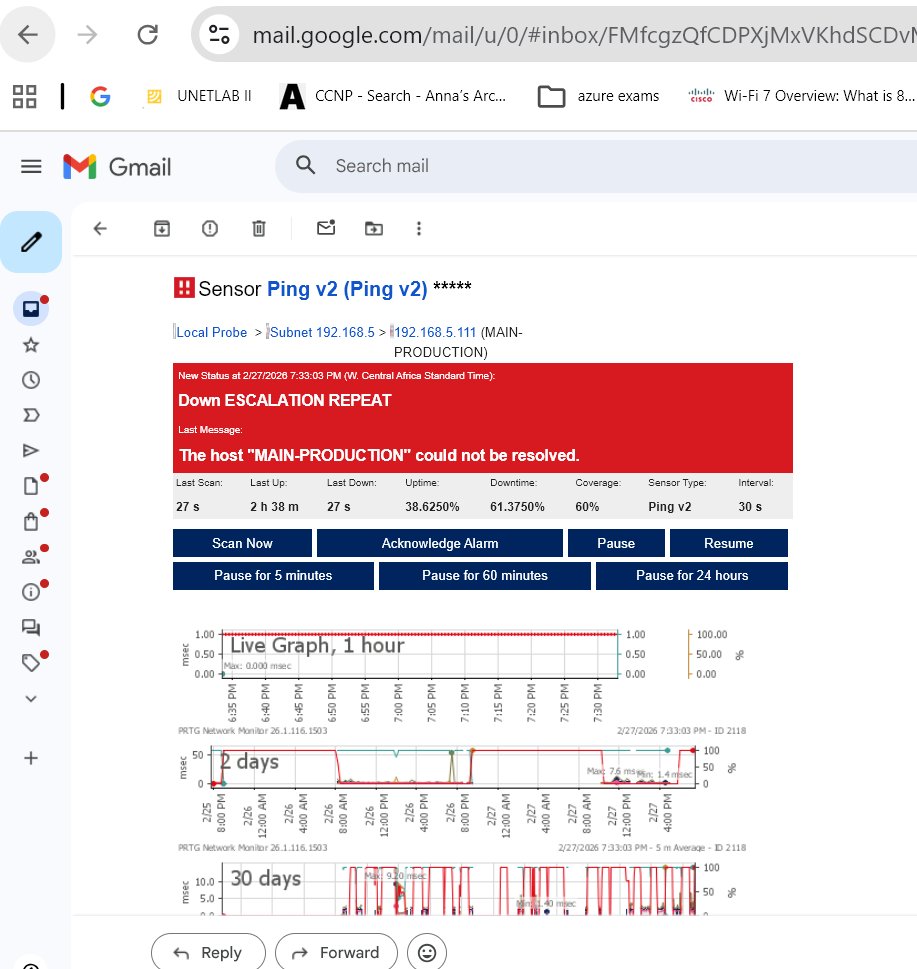917x969 pixels.
Task: Open the Ping v2 sensor link
Action: pos(347,289)
